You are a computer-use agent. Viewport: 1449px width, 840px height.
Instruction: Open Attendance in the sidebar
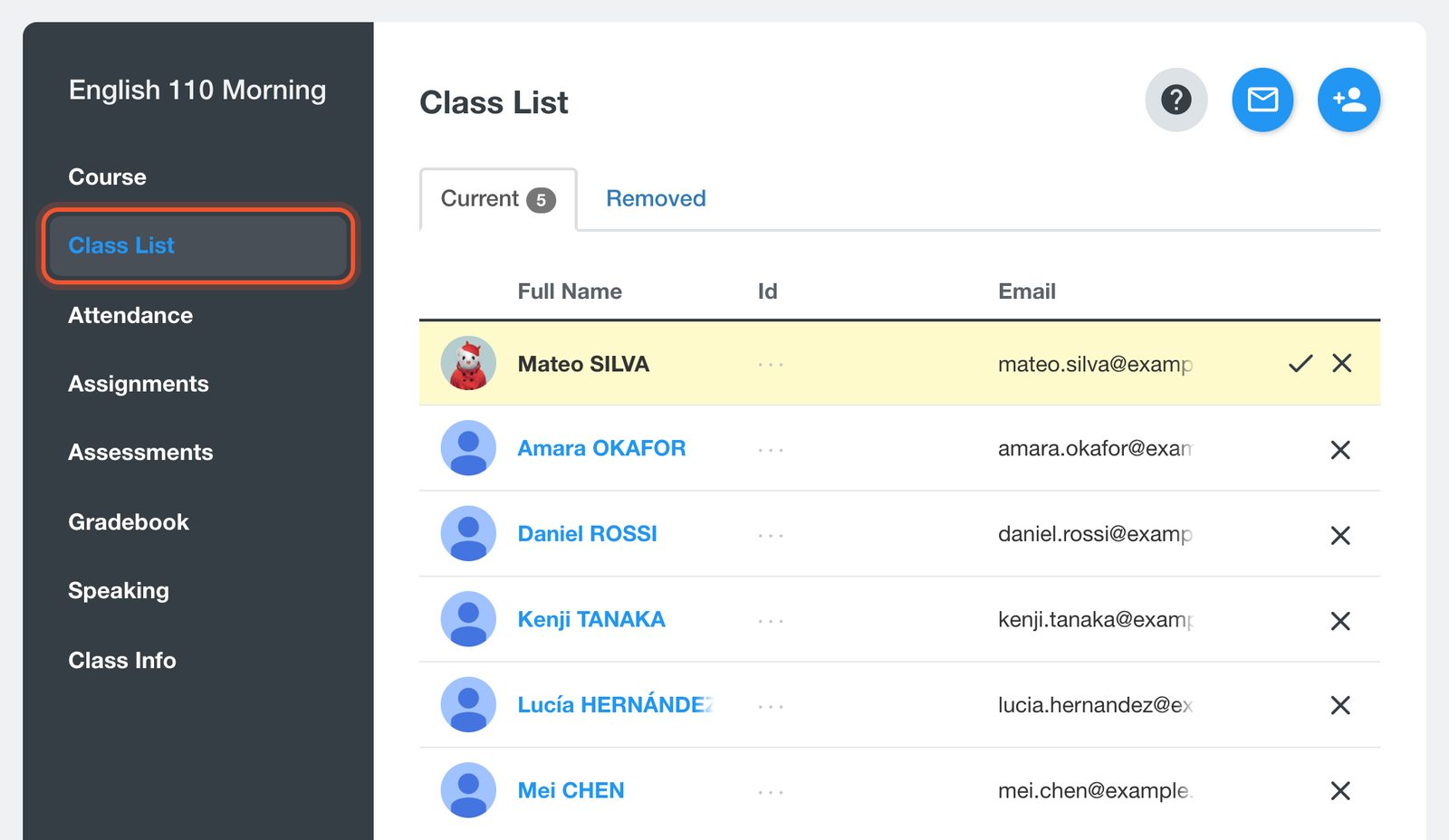click(x=130, y=315)
